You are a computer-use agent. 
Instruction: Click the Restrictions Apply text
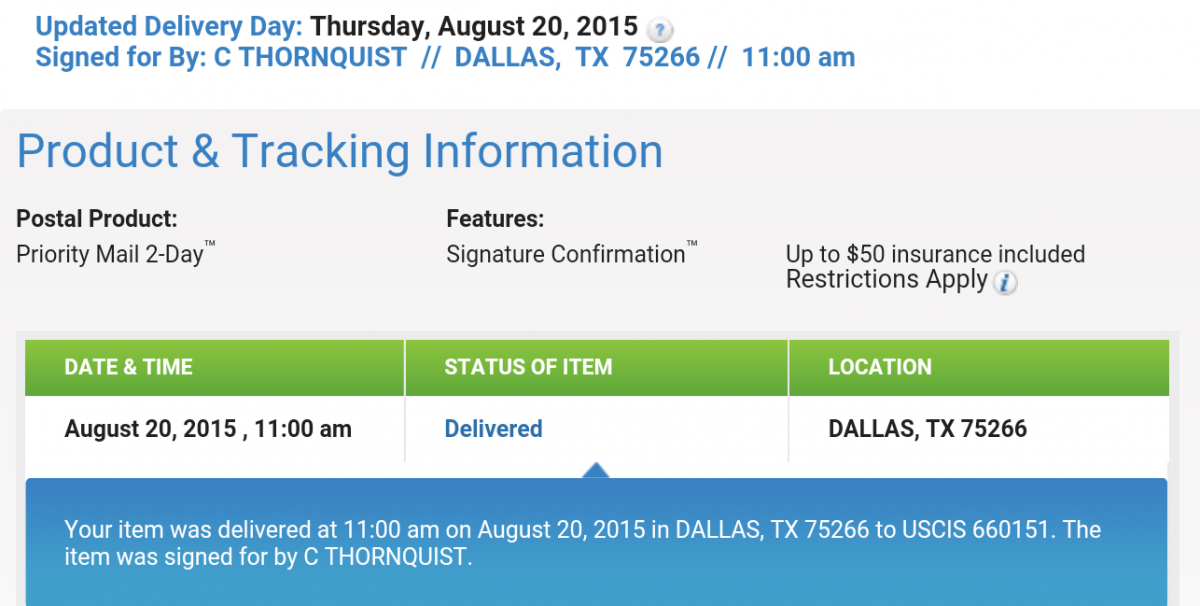tap(887, 280)
